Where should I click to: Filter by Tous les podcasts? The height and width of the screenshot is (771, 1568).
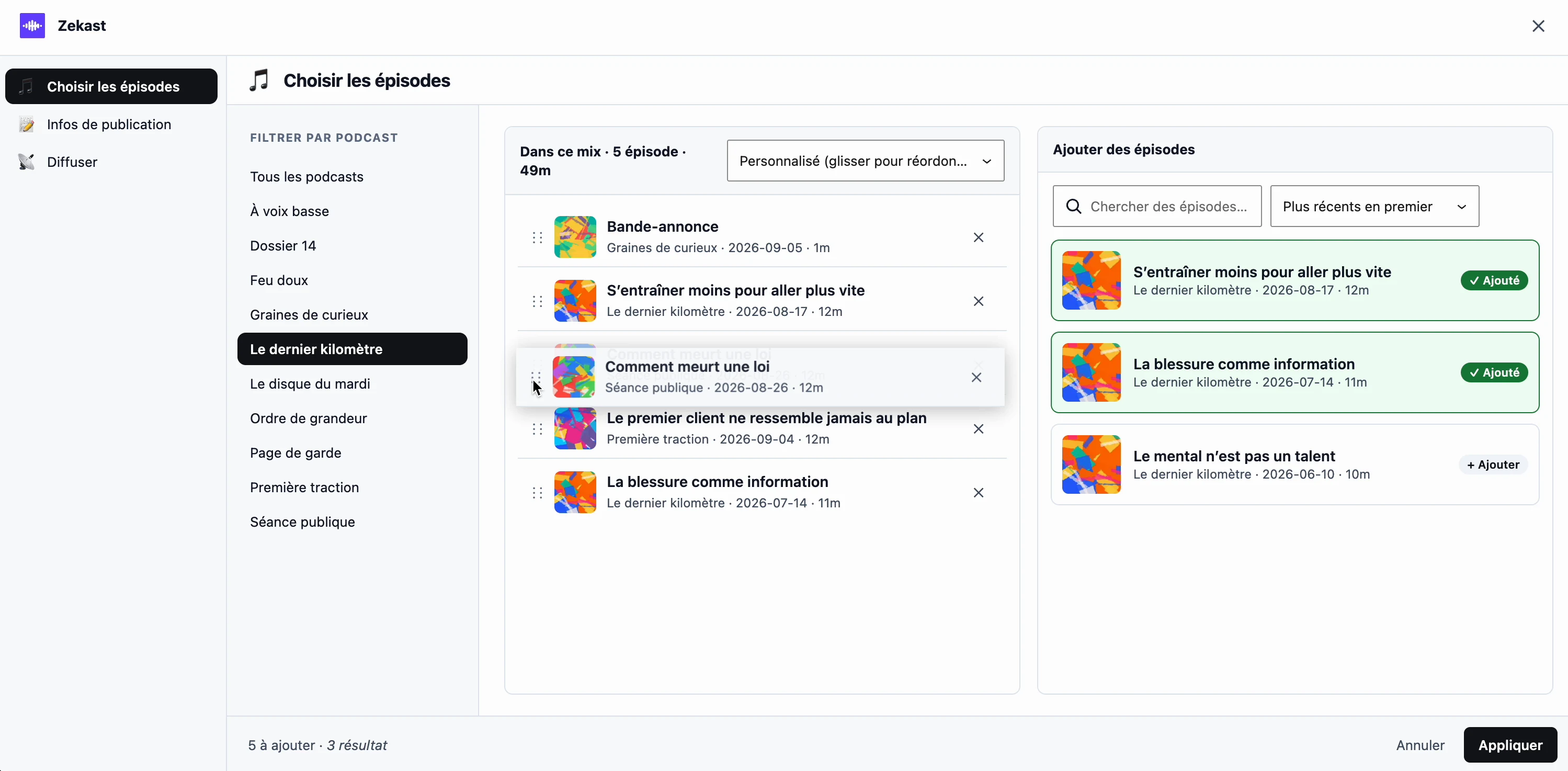(353, 176)
